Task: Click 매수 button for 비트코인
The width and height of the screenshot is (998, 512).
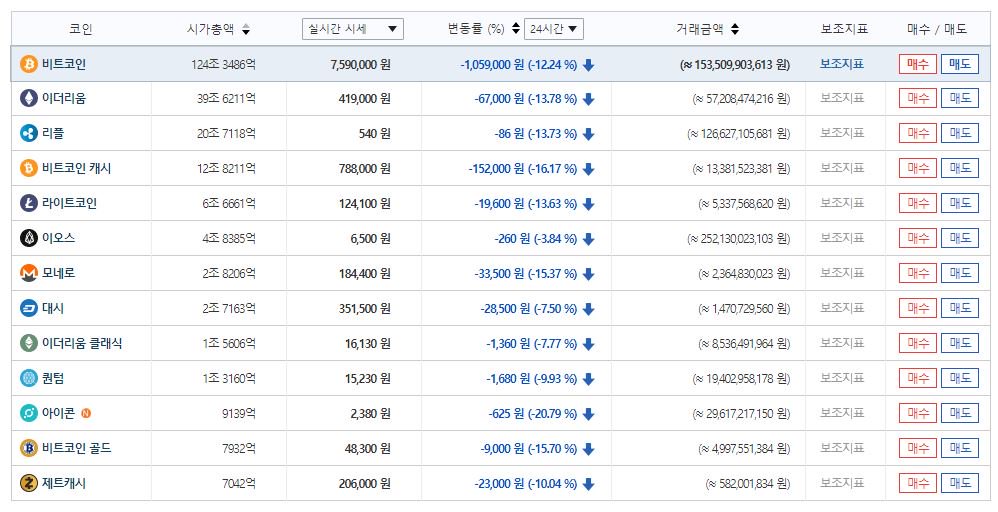Action: (x=917, y=64)
